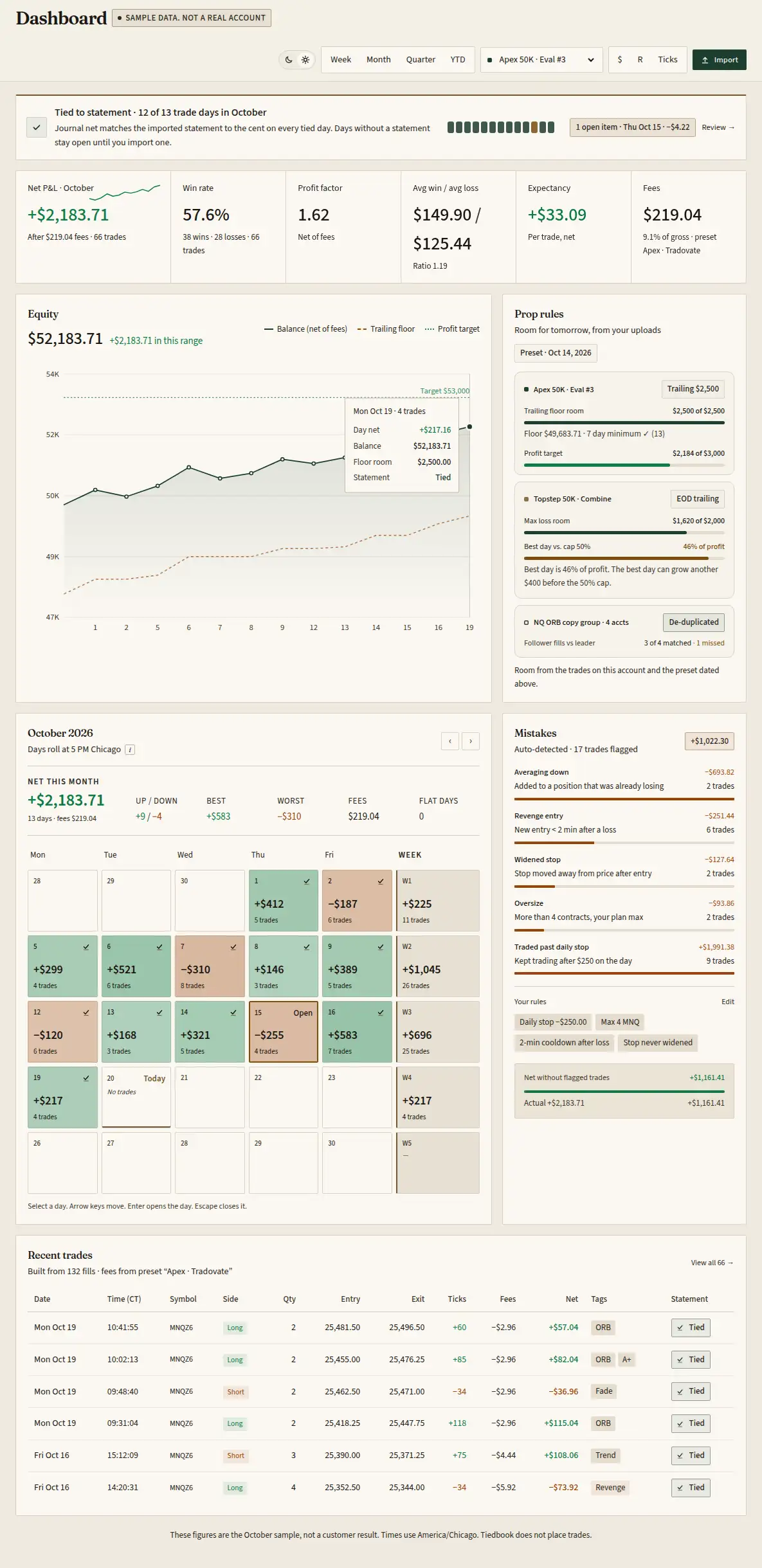Open the View all 66 link
The image size is (762, 1568).
click(712, 1263)
